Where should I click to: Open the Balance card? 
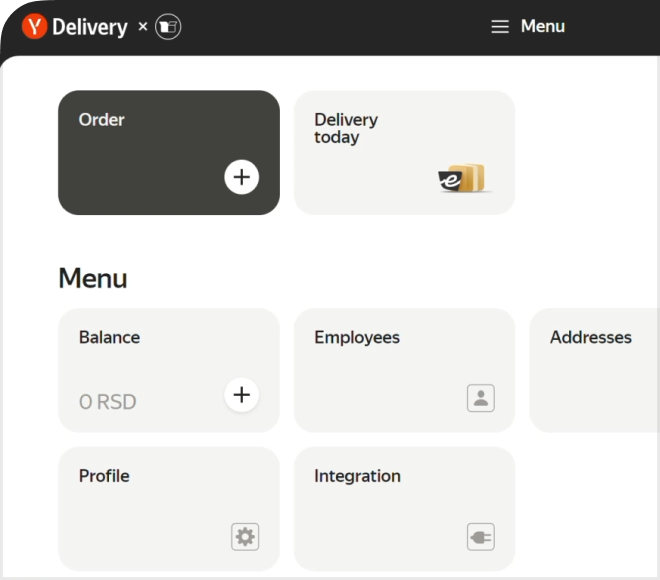point(169,370)
